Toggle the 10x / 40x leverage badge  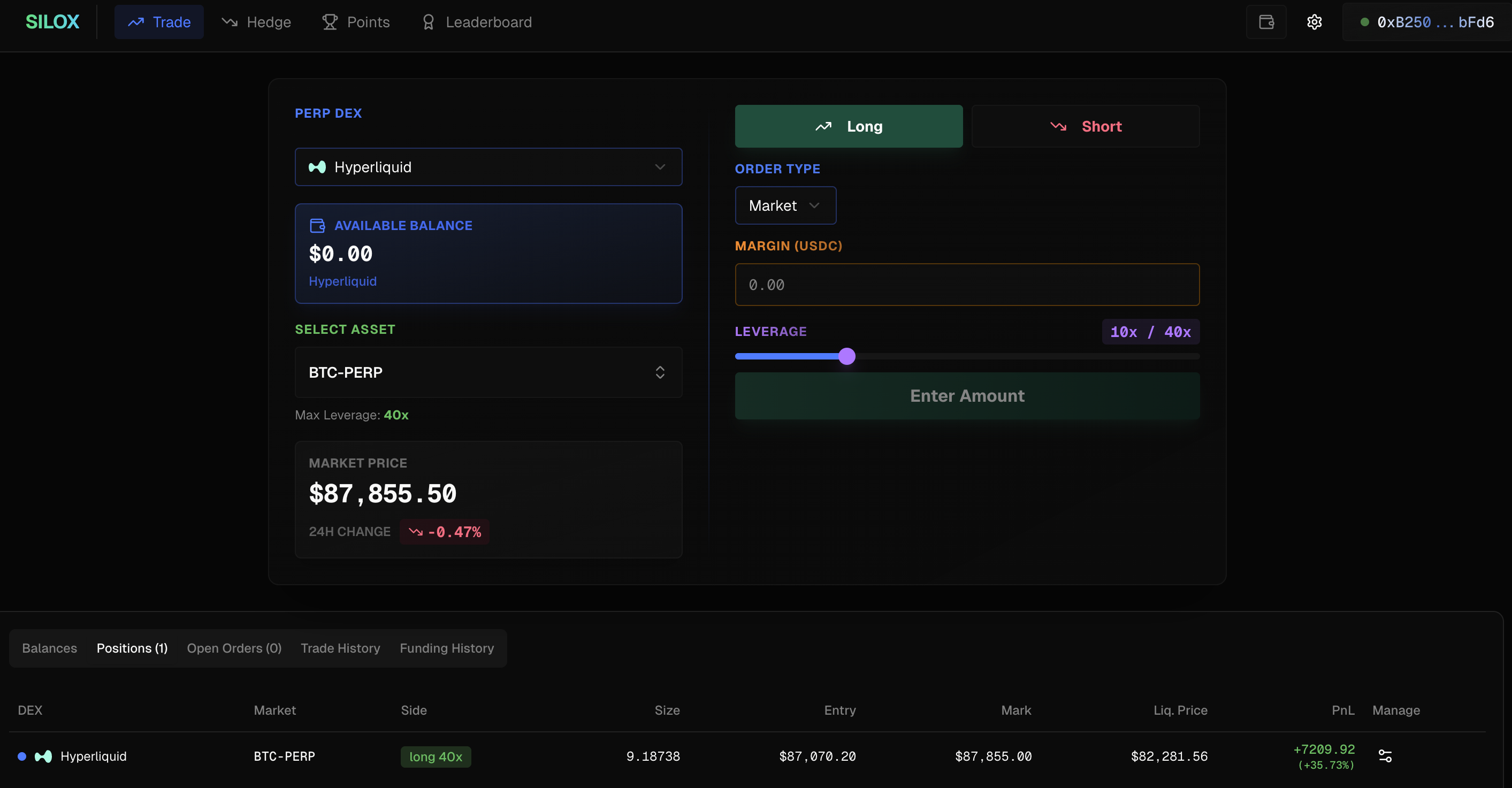(x=1150, y=332)
